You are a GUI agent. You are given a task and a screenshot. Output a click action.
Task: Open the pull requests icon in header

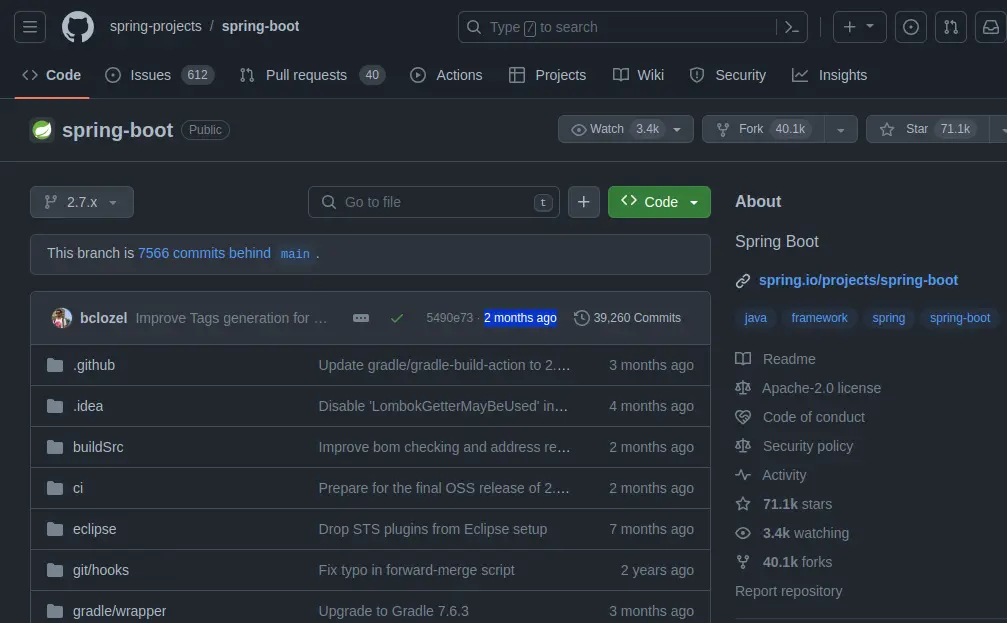(x=951, y=27)
